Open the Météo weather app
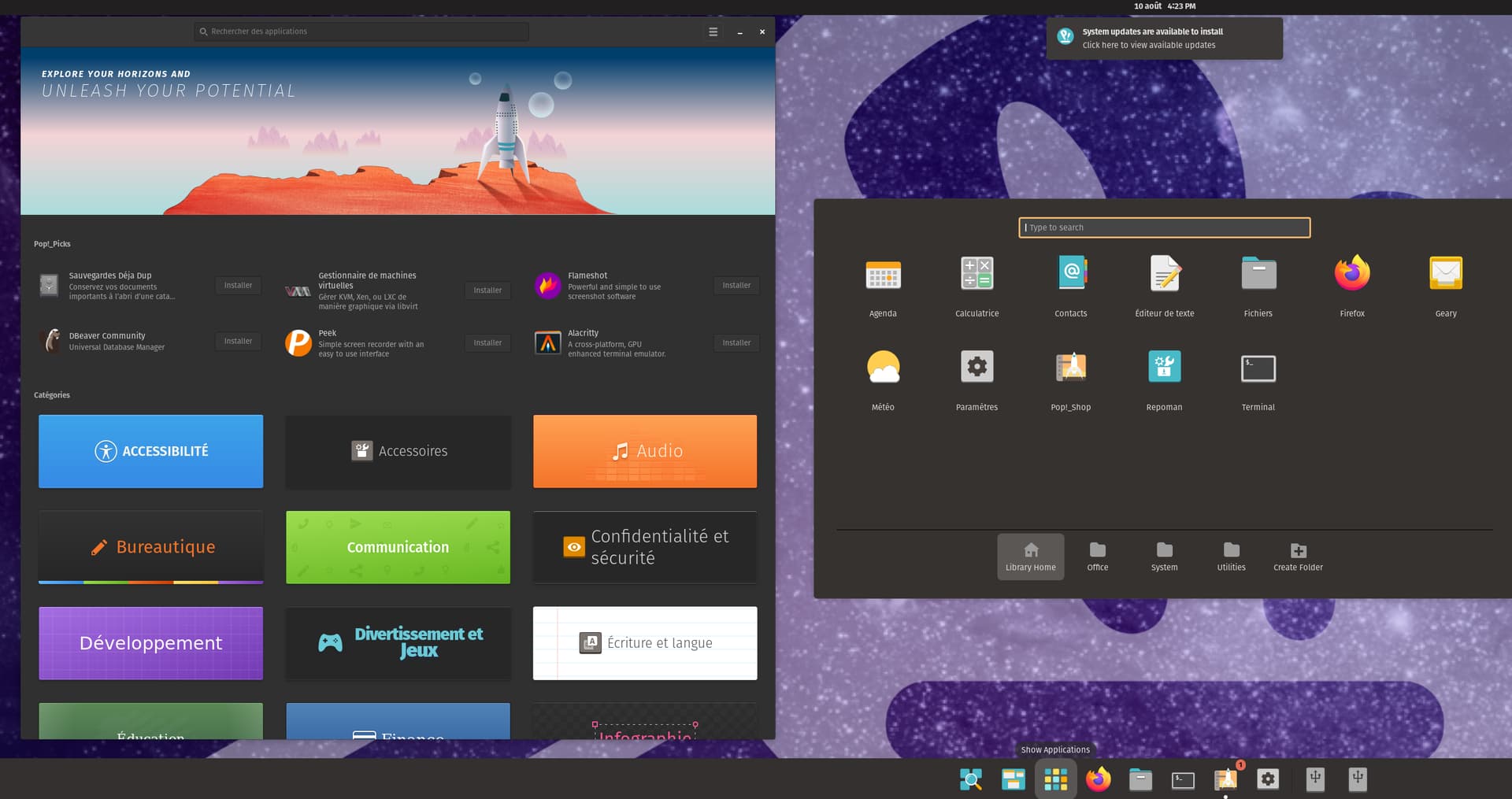 (883, 368)
